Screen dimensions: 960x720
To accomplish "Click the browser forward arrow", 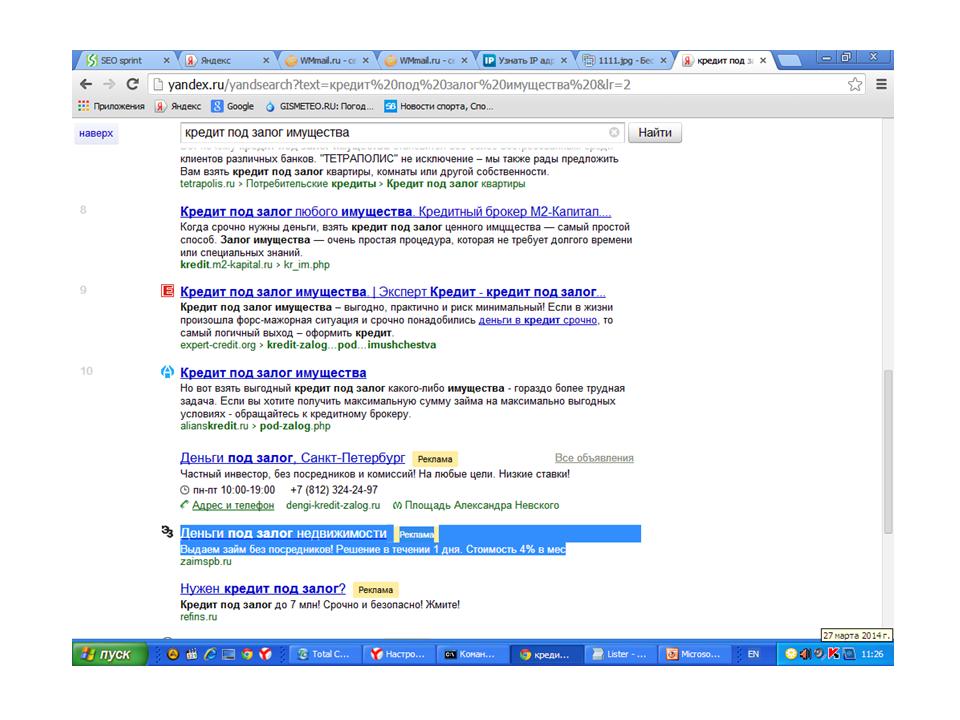I will point(110,84).
